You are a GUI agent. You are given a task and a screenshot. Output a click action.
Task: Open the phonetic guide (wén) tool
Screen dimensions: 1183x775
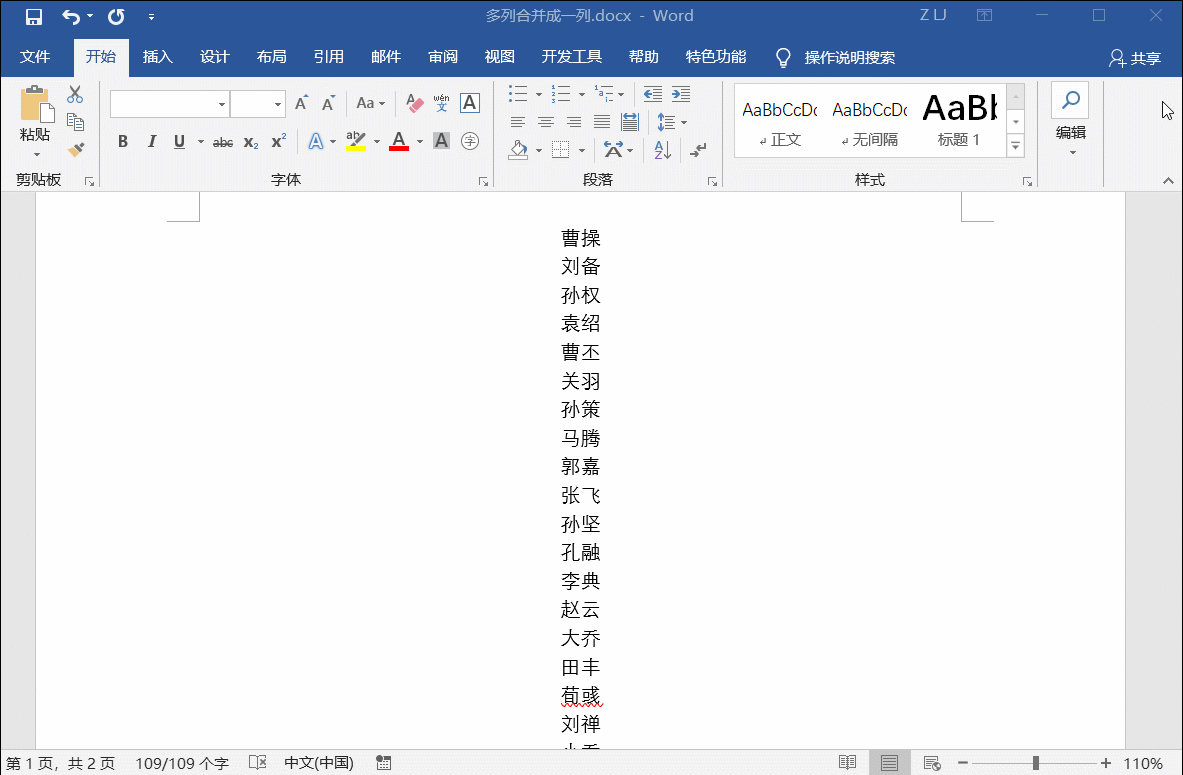pos(442,103)
